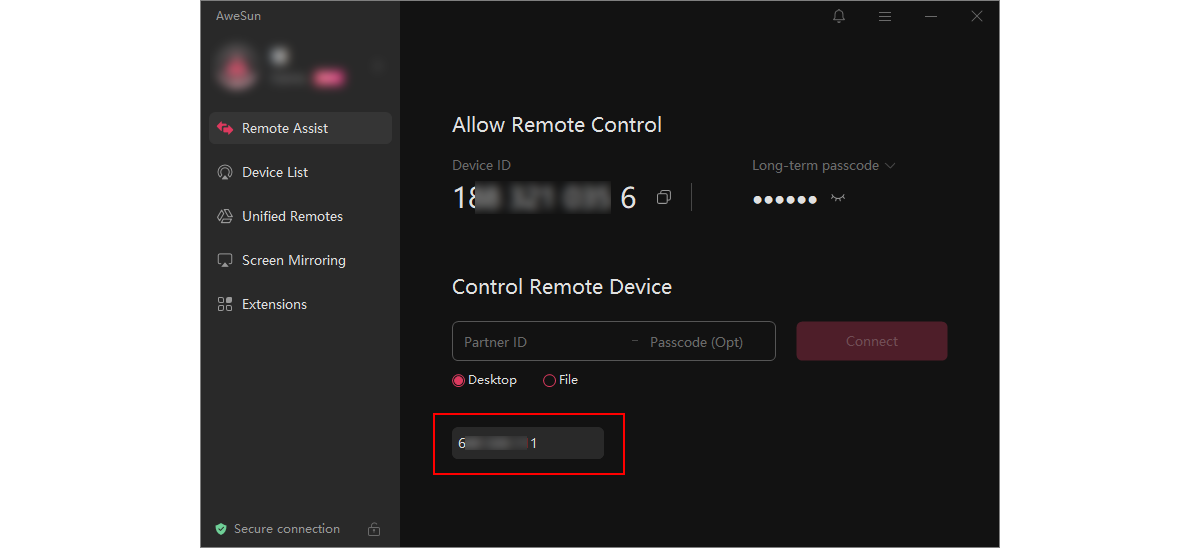The image size is (1200, 548).
Task: Select the recent partner ID entry
Action: (527, 443)
